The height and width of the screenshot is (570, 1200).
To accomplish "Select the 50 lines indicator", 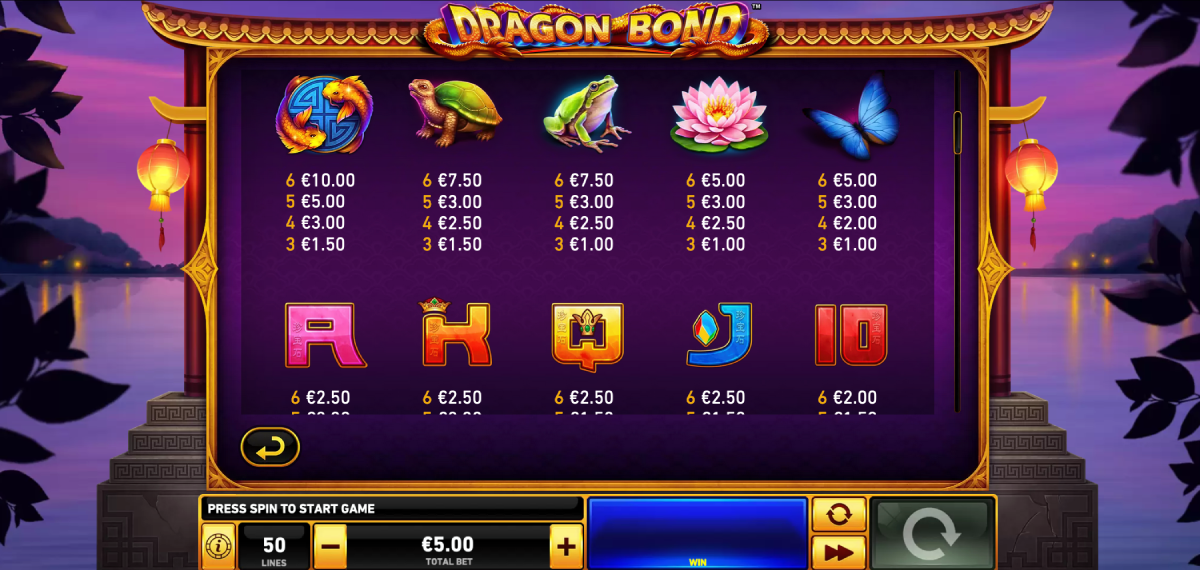I will [x=273, y=548].
